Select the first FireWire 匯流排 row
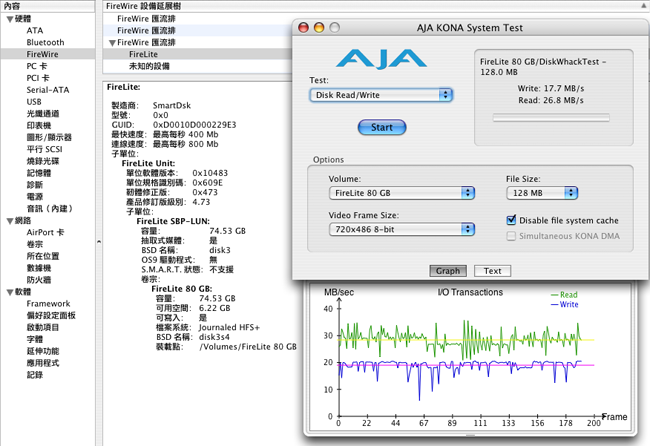The height and width of the screenshot is (446, 650). pos(197,19)
